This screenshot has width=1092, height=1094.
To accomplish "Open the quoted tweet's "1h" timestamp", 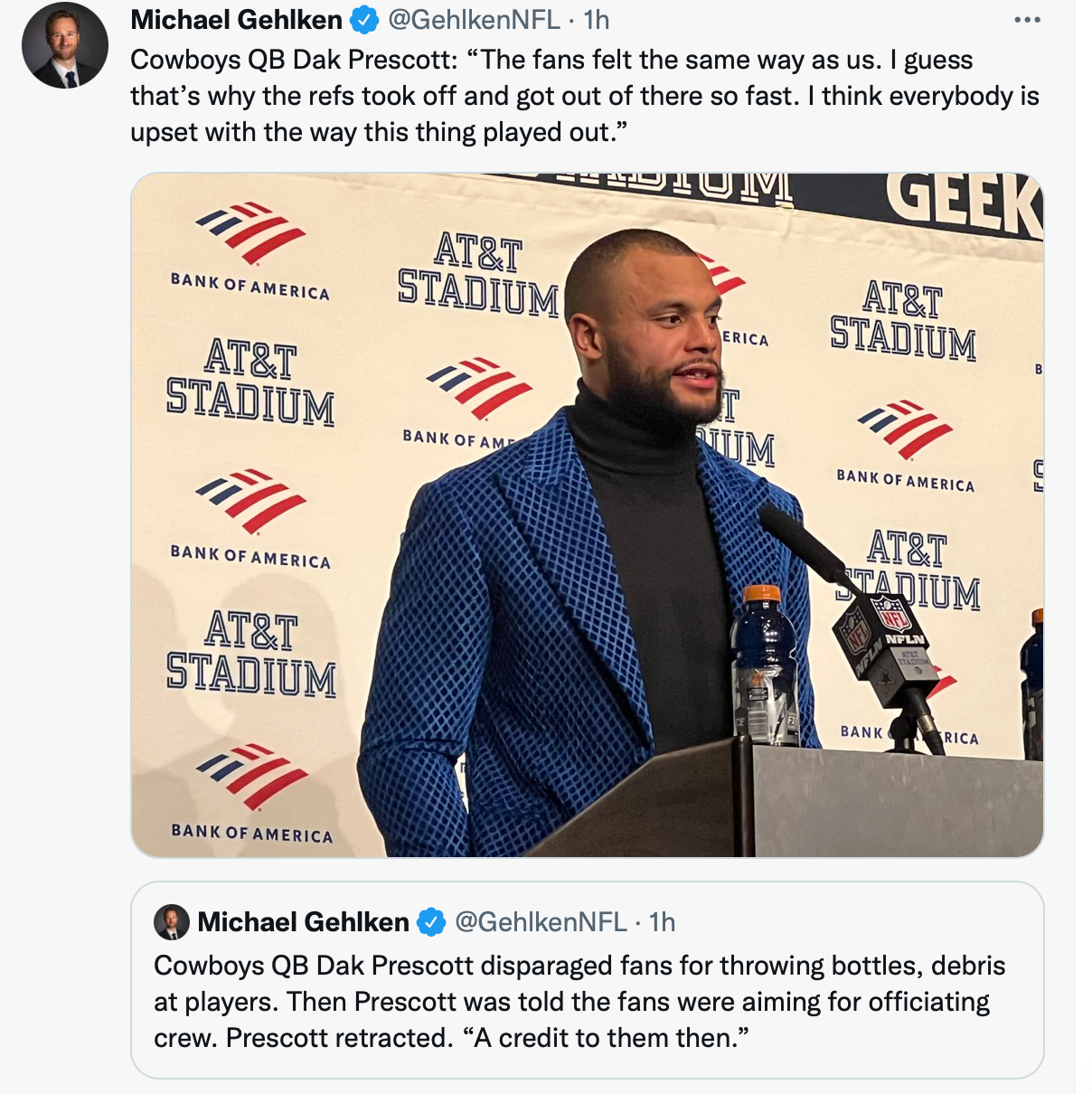I will point(663,922).
